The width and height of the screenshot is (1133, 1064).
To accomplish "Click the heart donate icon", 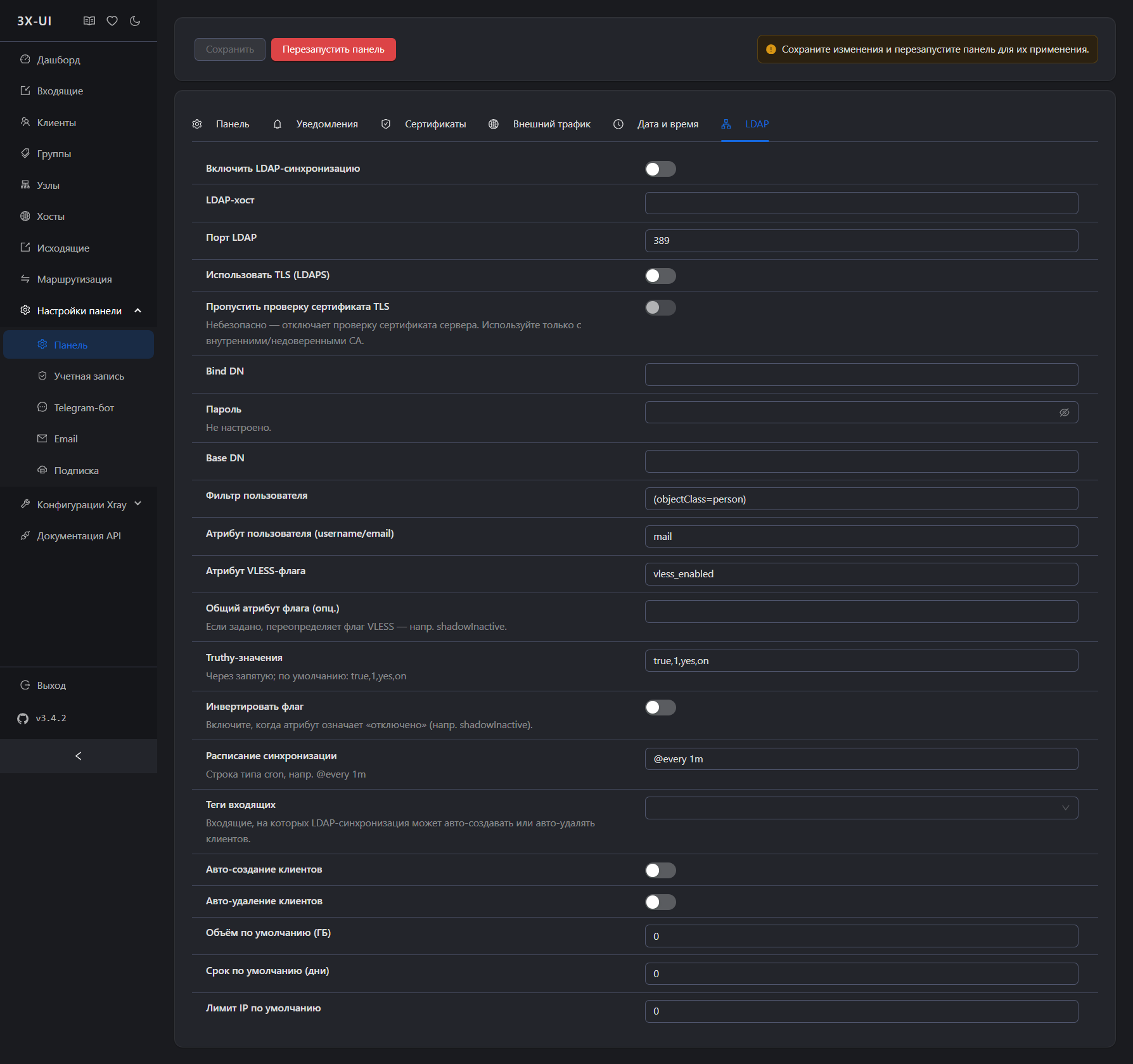I will (x=112, y=21).
